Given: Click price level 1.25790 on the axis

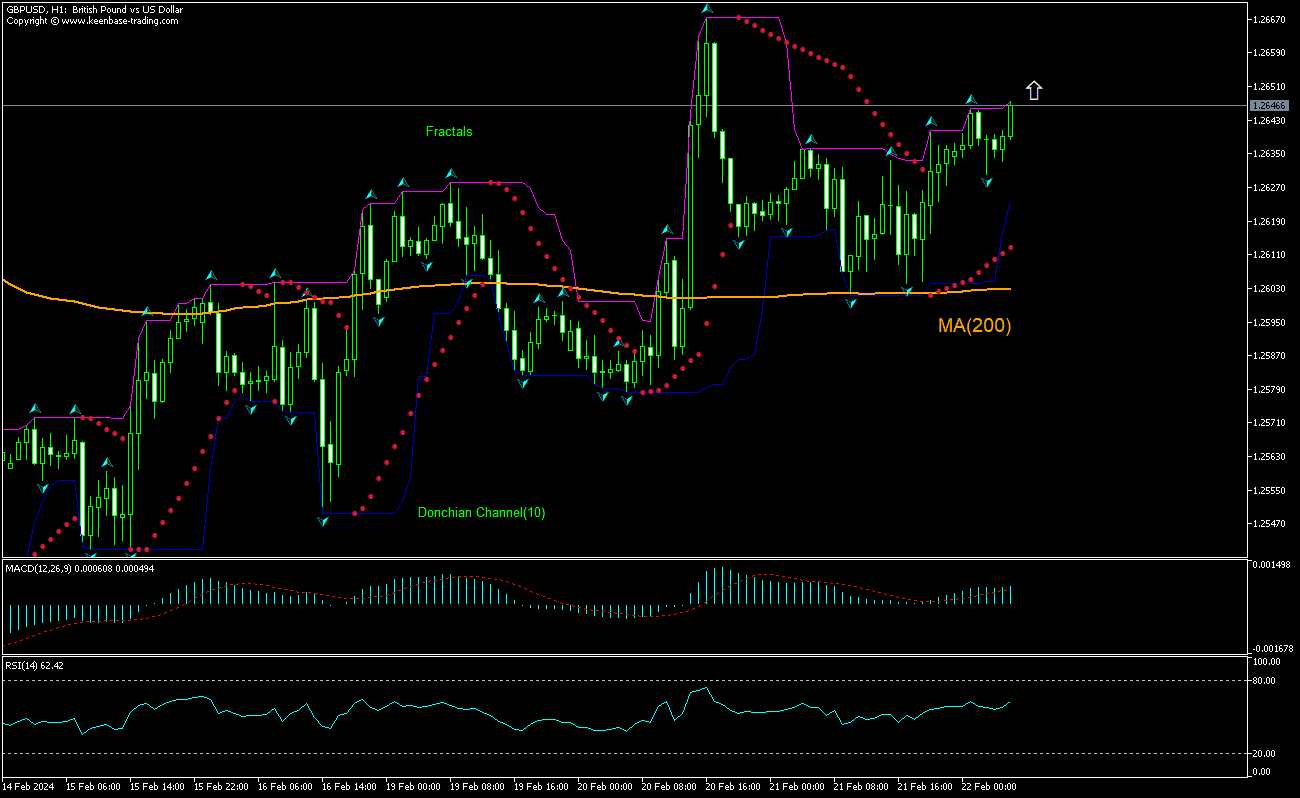Looking at the screenshot, I should point(1268,389).
